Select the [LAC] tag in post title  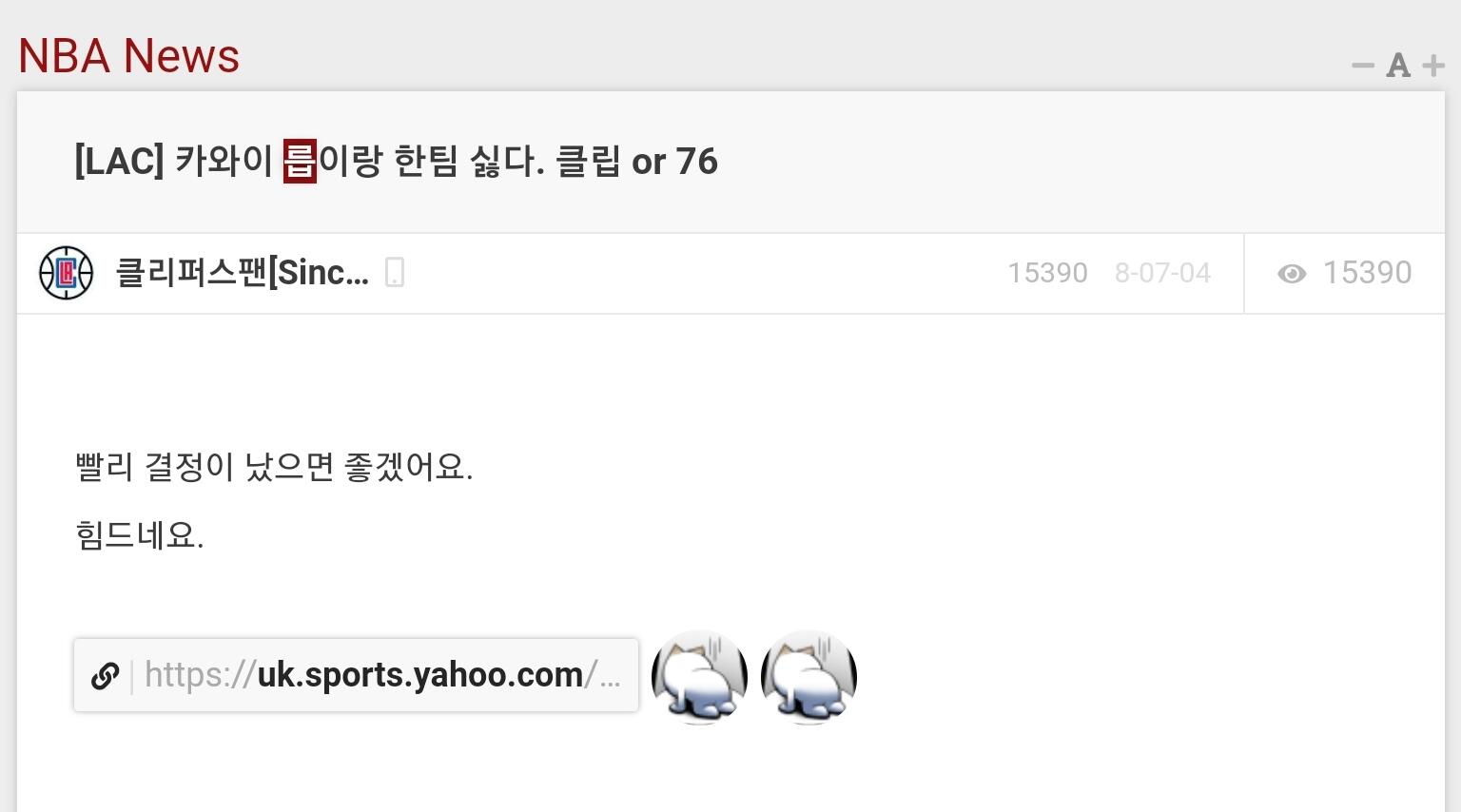(119, 161)
